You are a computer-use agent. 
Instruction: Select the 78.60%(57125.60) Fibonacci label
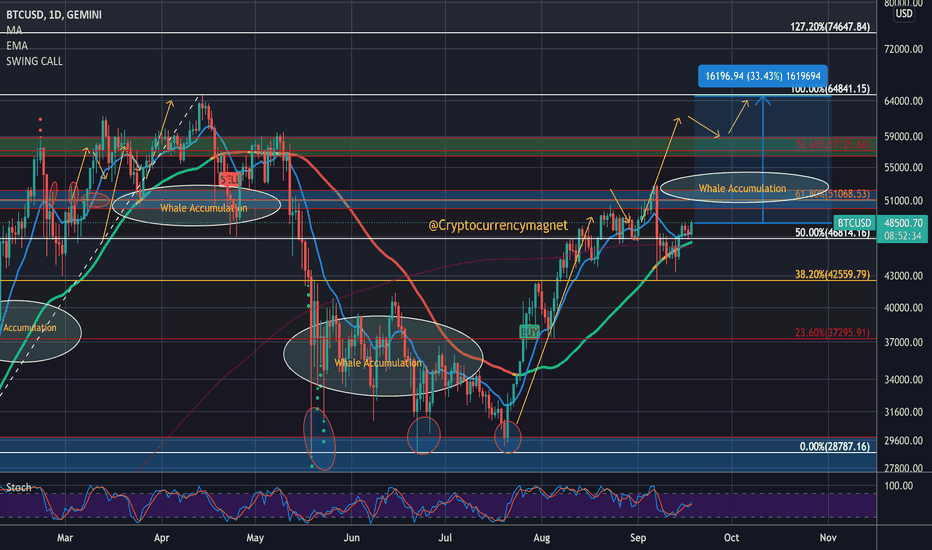click(832, 144)
